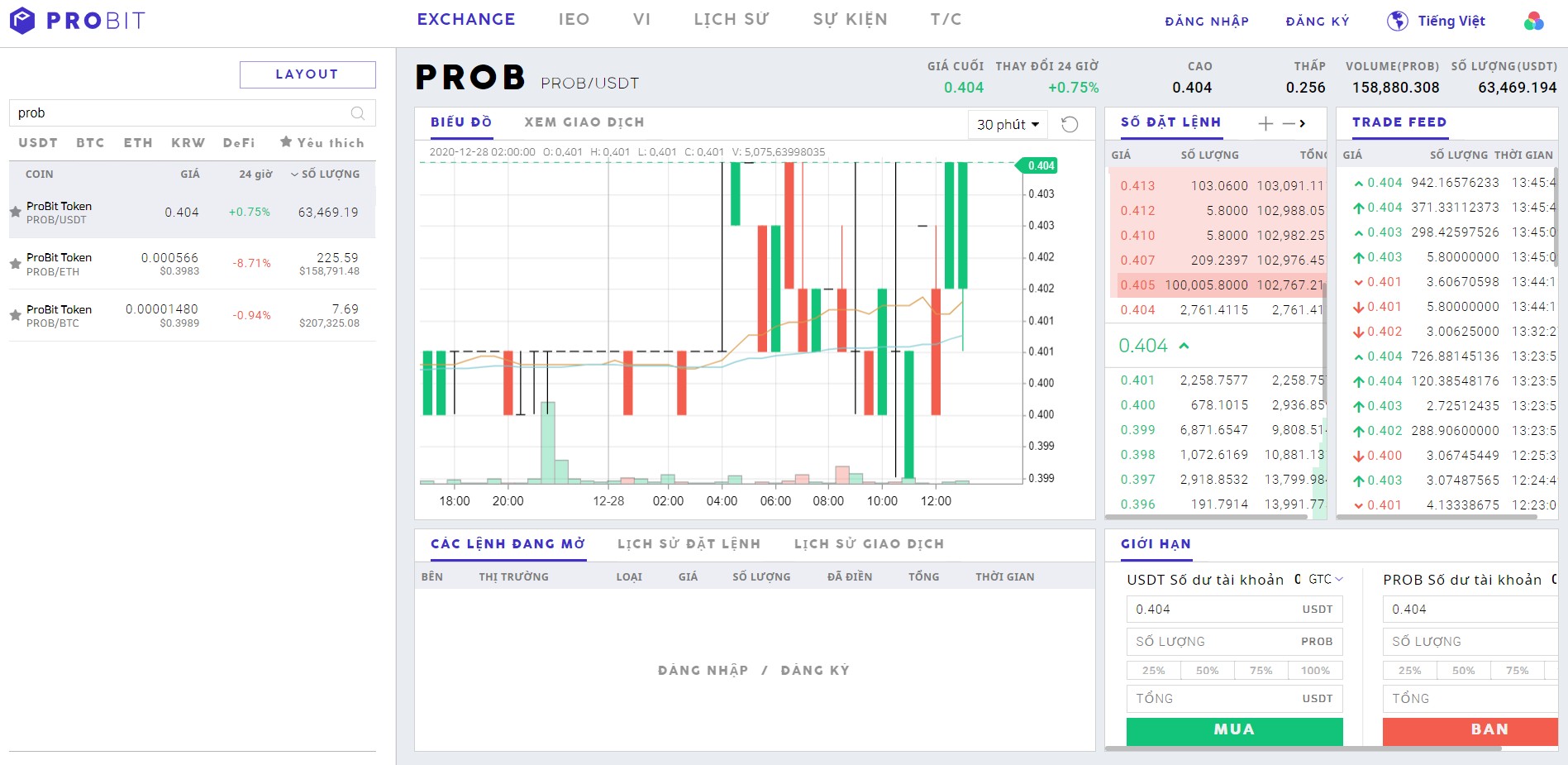Switch to BIỂU ĐỒ chart tab
The image size is (1568, 765).
(x=461, y=122)
